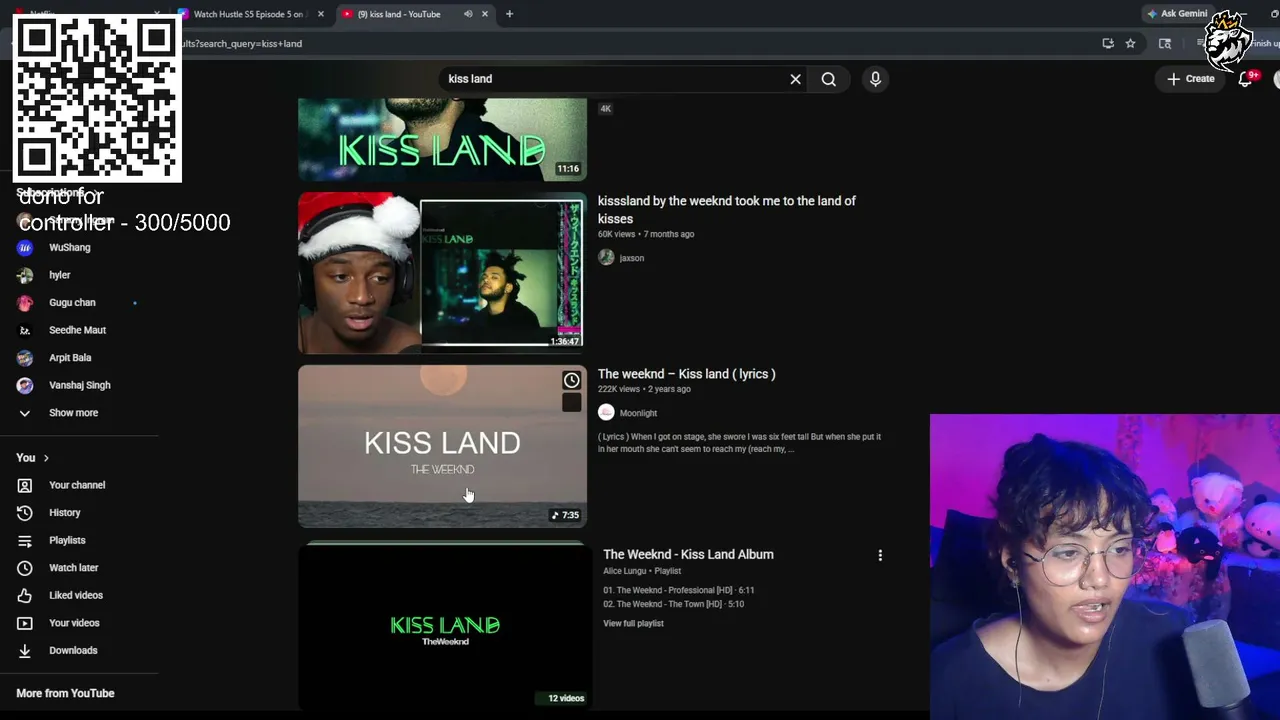Click the Your channel person icon
The width and height of the screenshot is (1280, 720).
[25, 485]
